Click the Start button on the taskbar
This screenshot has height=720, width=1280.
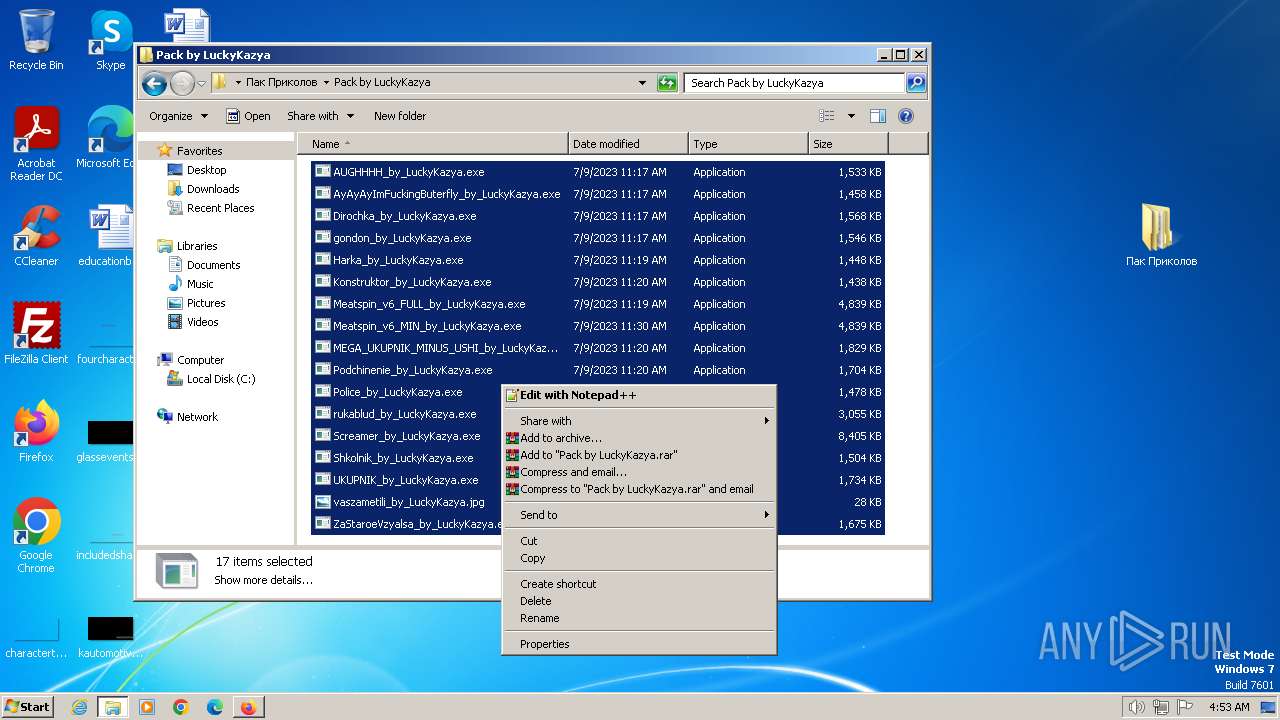[28, 707]
